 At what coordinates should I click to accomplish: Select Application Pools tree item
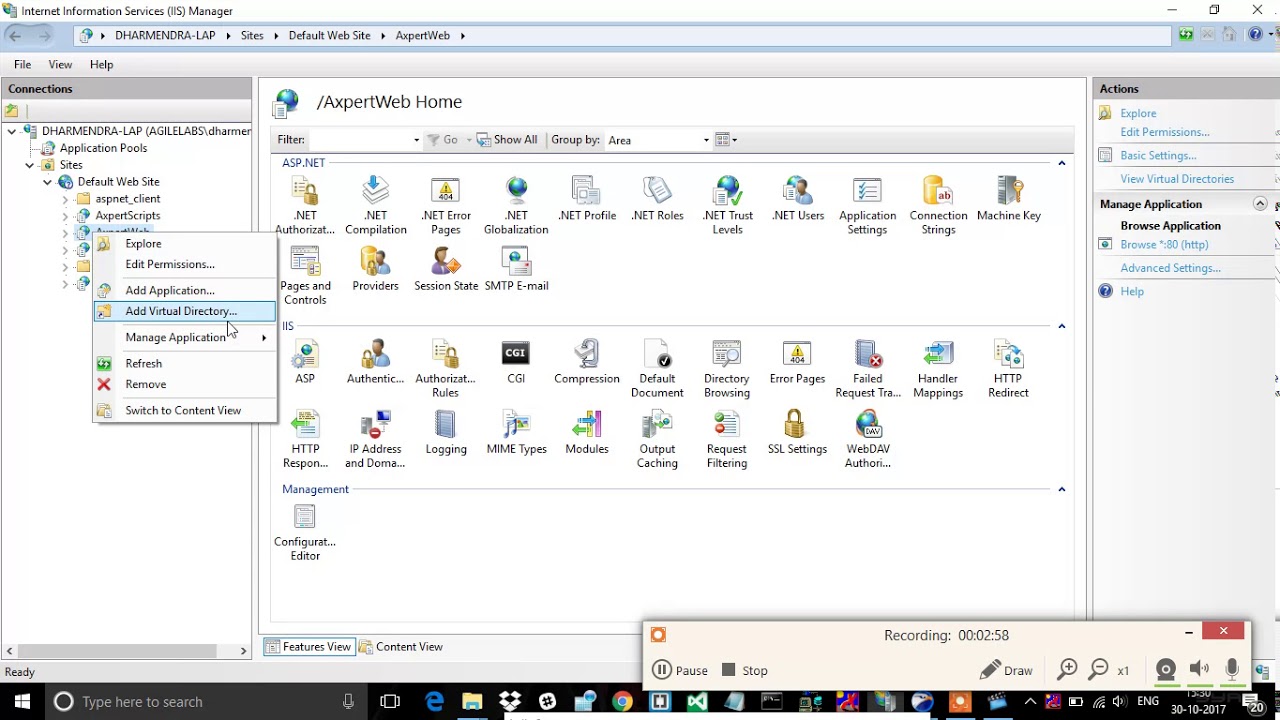(x=103, y=148)
